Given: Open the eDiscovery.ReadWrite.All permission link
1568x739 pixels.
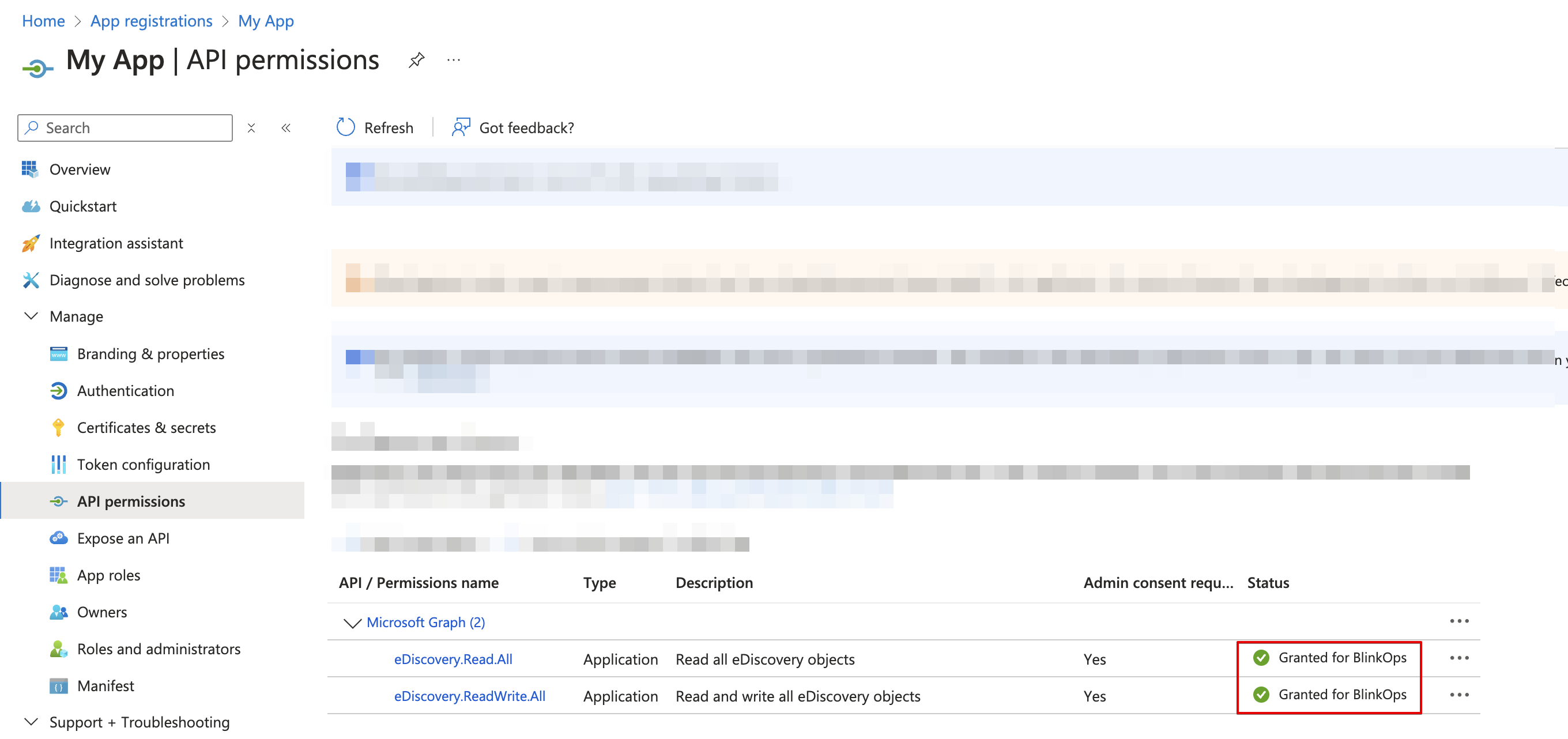Looking at the screenshot, I should [469, 696].
